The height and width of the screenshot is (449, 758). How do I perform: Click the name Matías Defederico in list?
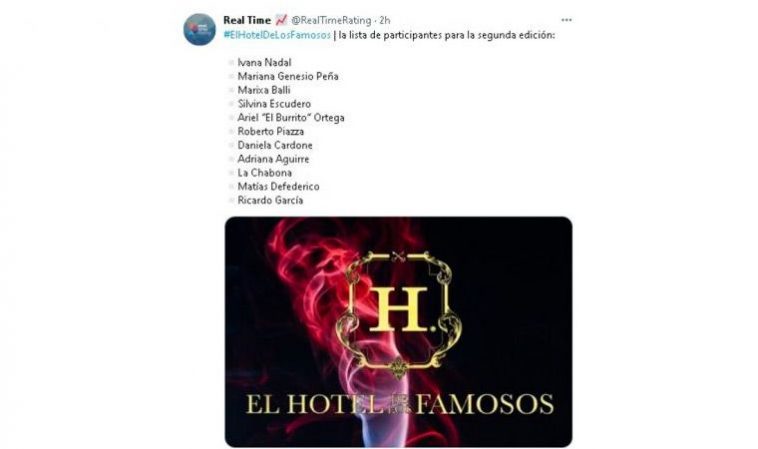tap(278, 187)
